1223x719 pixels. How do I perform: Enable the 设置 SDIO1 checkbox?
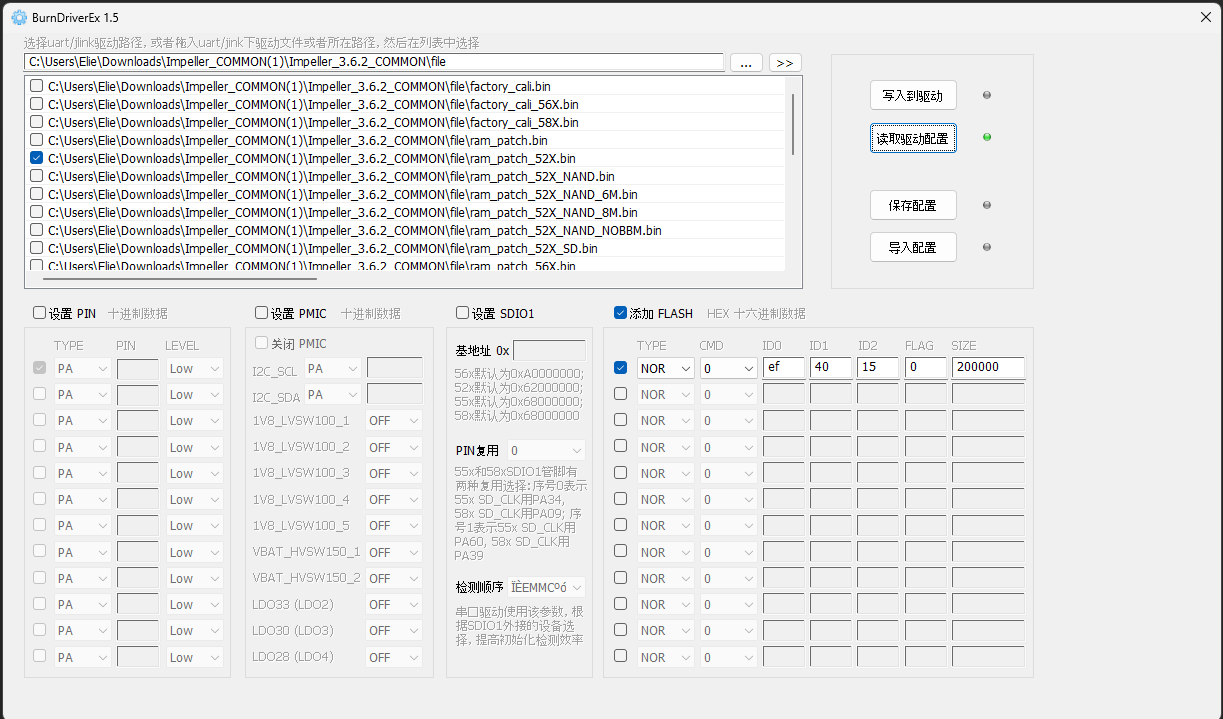[462, 313]
